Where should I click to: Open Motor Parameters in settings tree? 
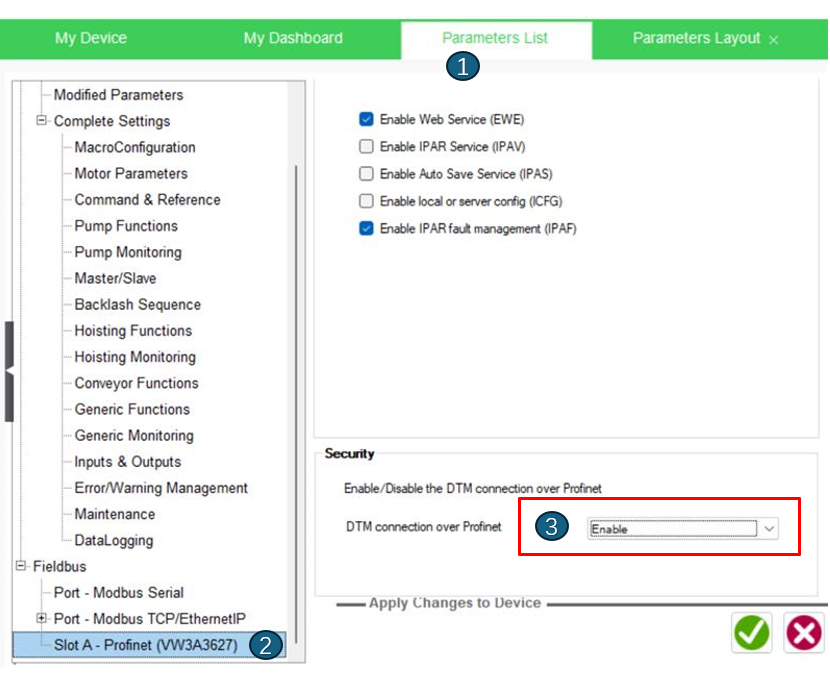[x=130, y=173]
